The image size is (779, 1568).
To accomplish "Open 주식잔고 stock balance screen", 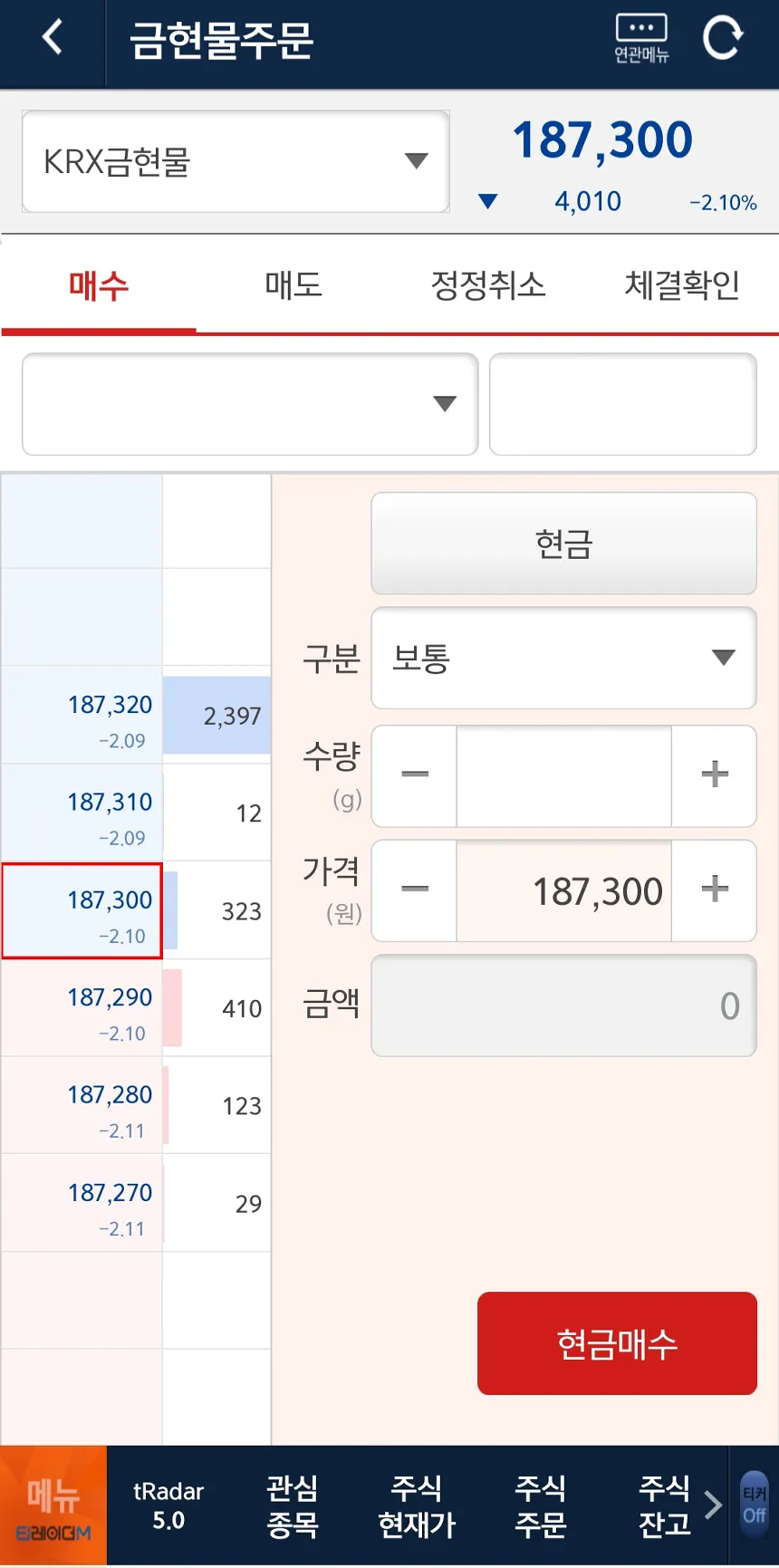I will (664, 1505).
